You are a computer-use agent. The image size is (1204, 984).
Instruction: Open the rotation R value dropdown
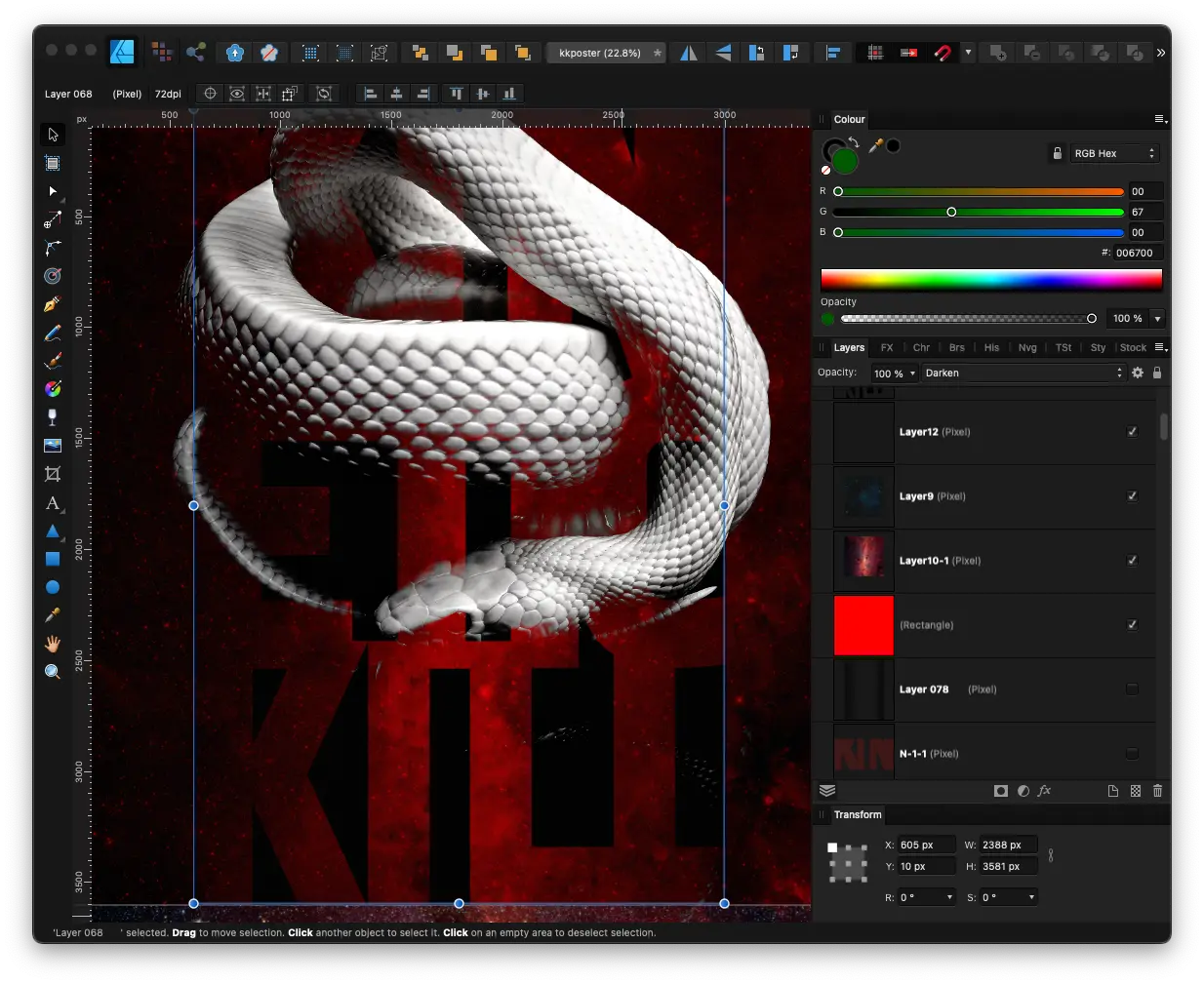point(949,897)
